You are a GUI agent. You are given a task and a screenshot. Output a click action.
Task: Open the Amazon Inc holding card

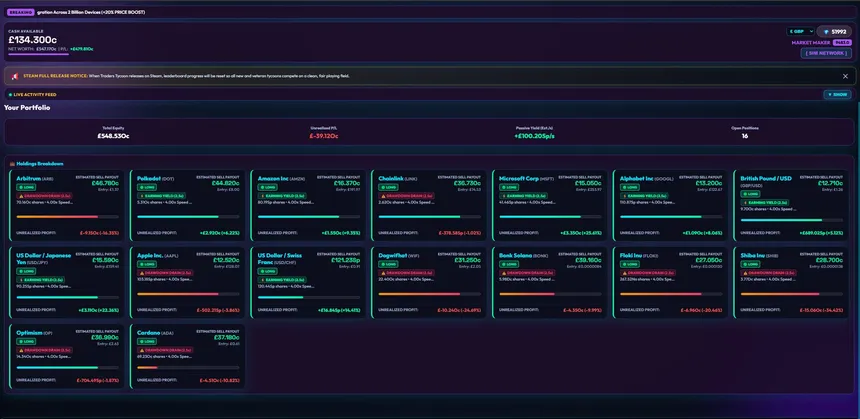(x=308, y=206)
